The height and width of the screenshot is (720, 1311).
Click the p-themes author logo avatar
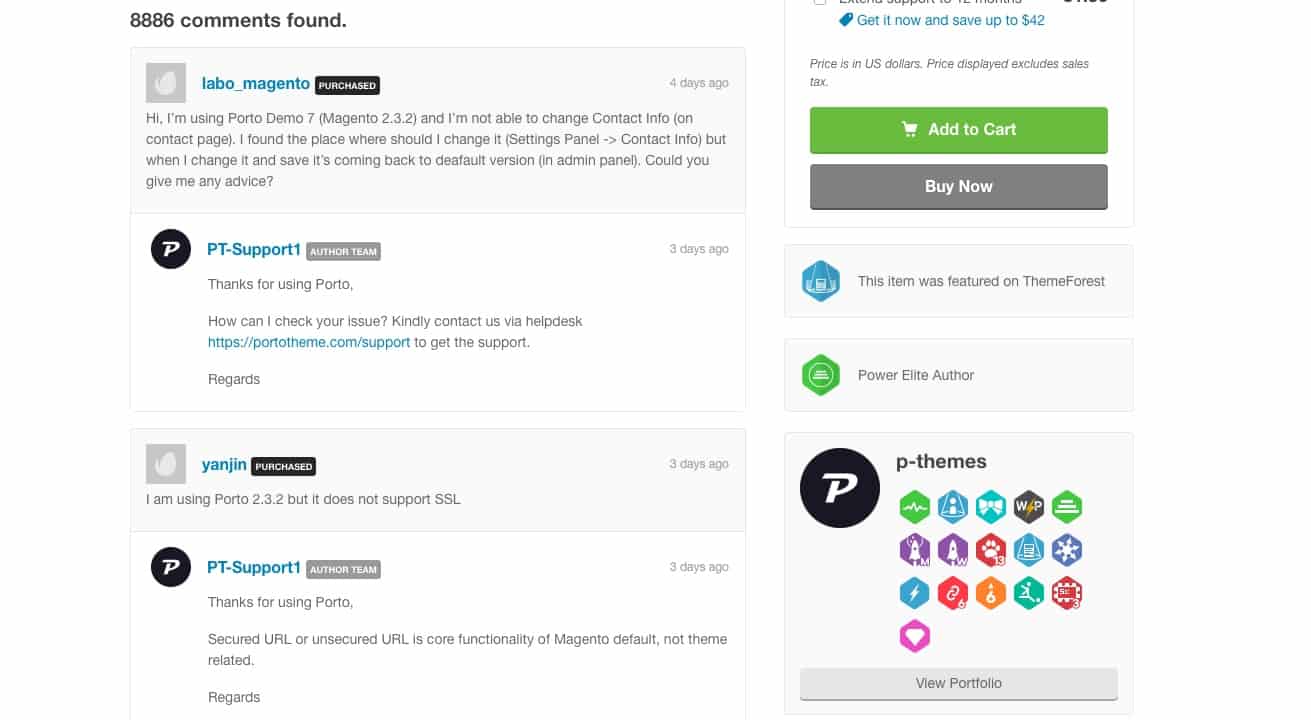[840, 488]
